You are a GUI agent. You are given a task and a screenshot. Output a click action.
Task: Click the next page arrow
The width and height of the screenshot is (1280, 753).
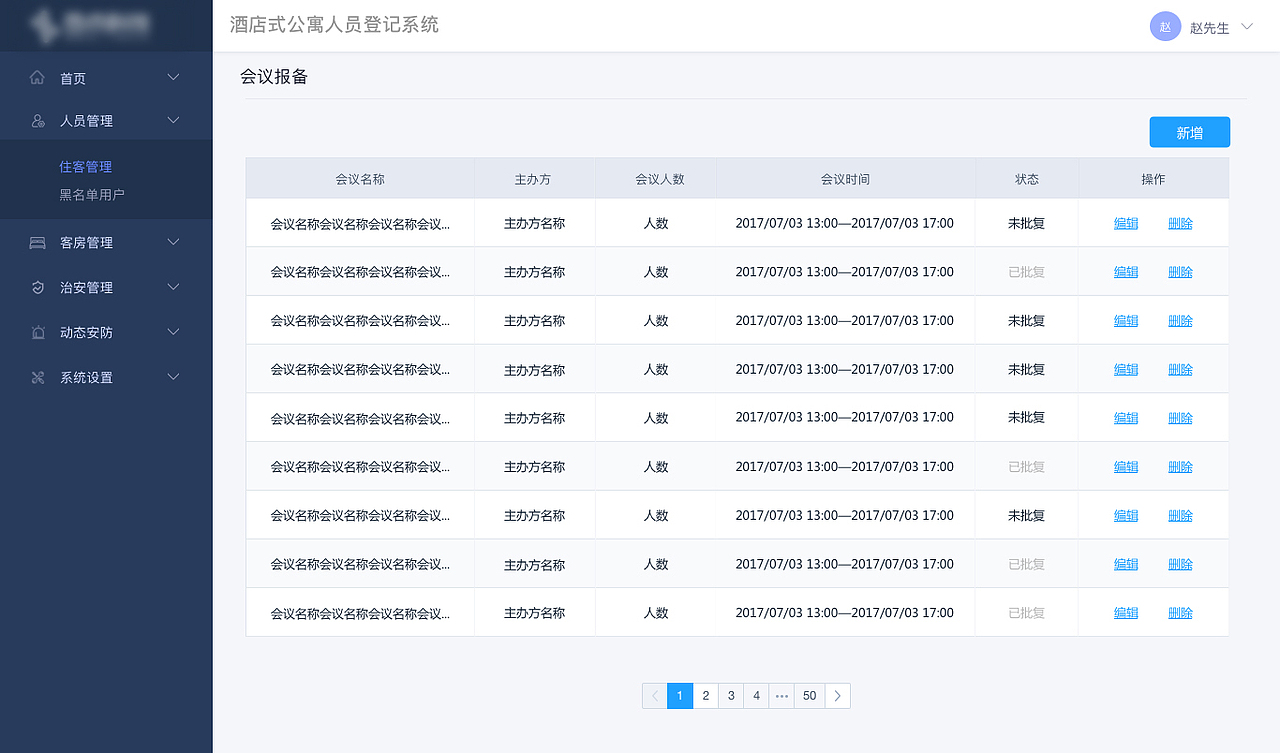838,696
